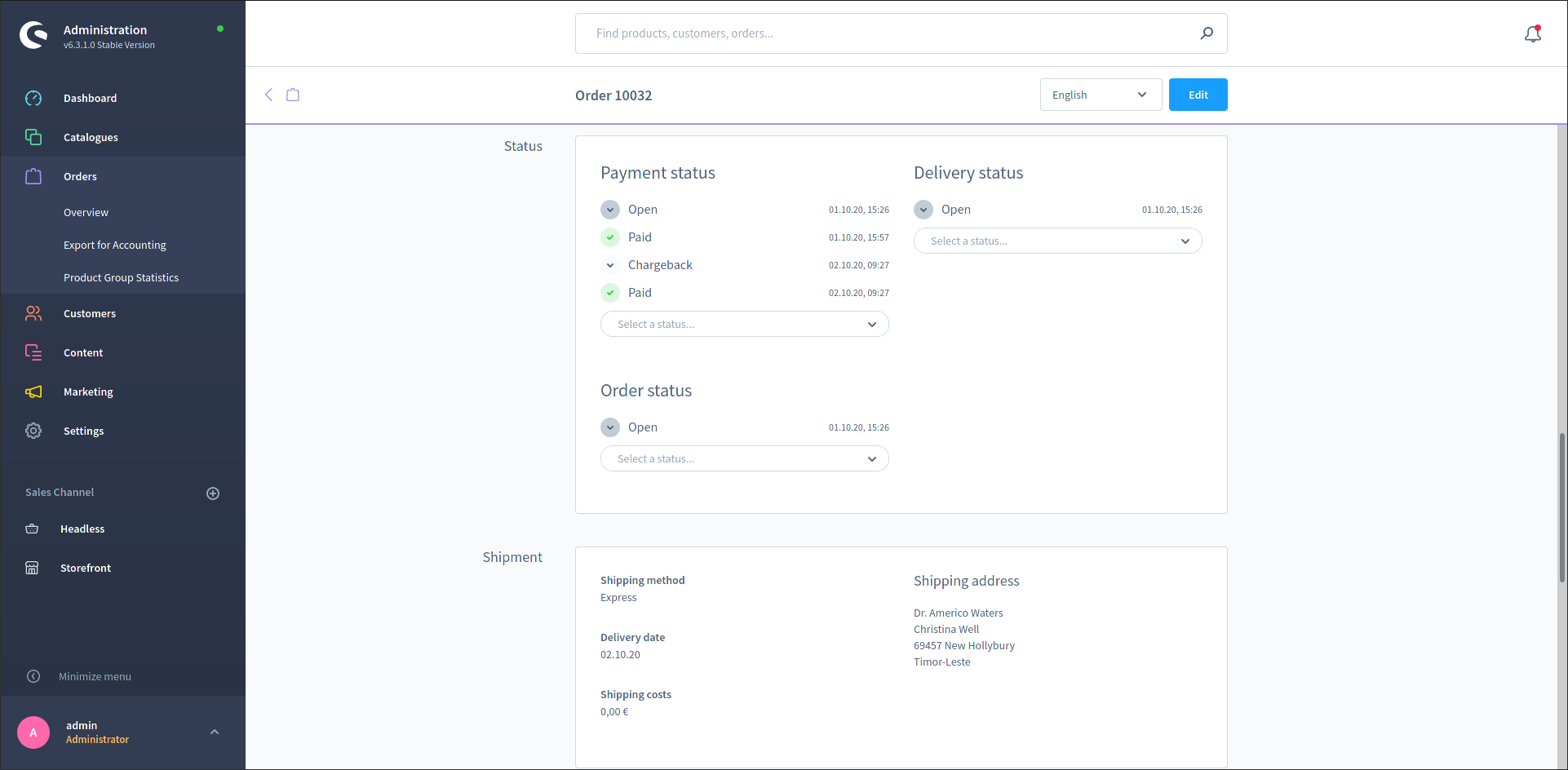The width and height of the screenshot is (1568, 770).
Task: Click the Dashboard gauge icon
Action: tap(33, 98)
